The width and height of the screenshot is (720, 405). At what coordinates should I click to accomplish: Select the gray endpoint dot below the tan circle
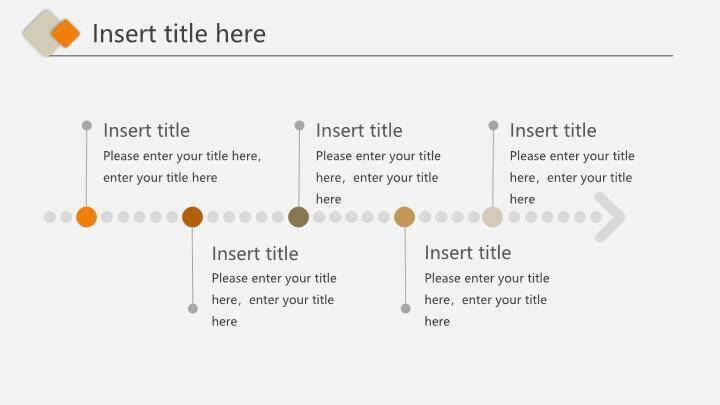coord(405,308)
